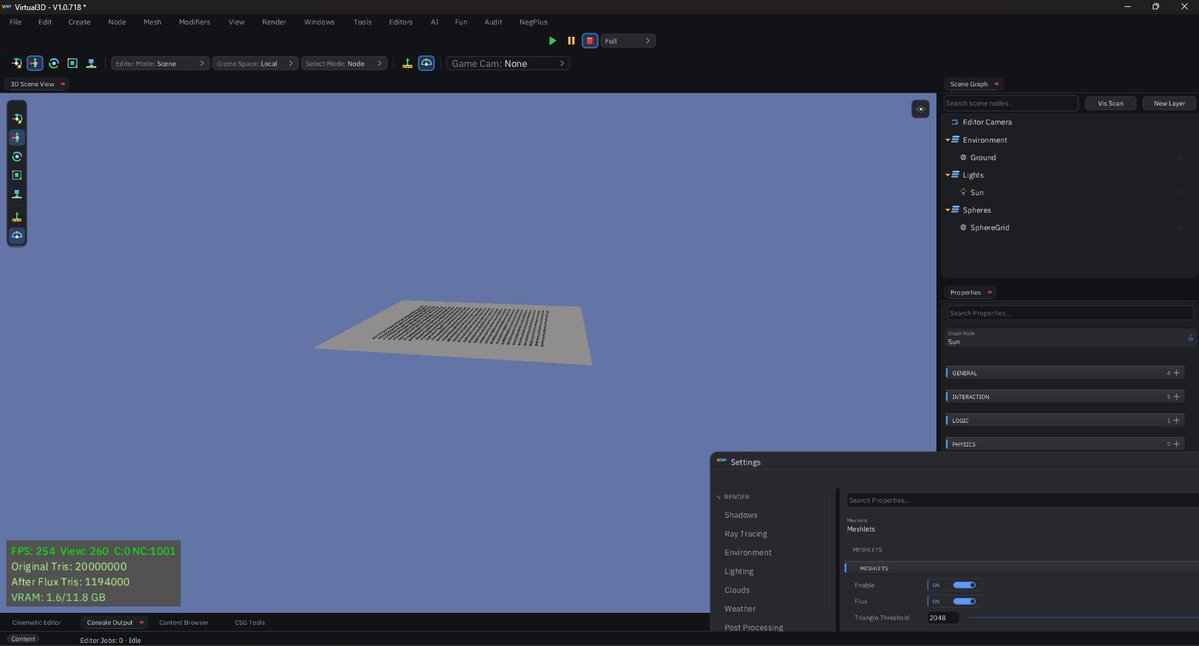The height and width of the screenshot is (646, 1199).
Task: Open the Select Mode dropdown
Action: (343, 63)
